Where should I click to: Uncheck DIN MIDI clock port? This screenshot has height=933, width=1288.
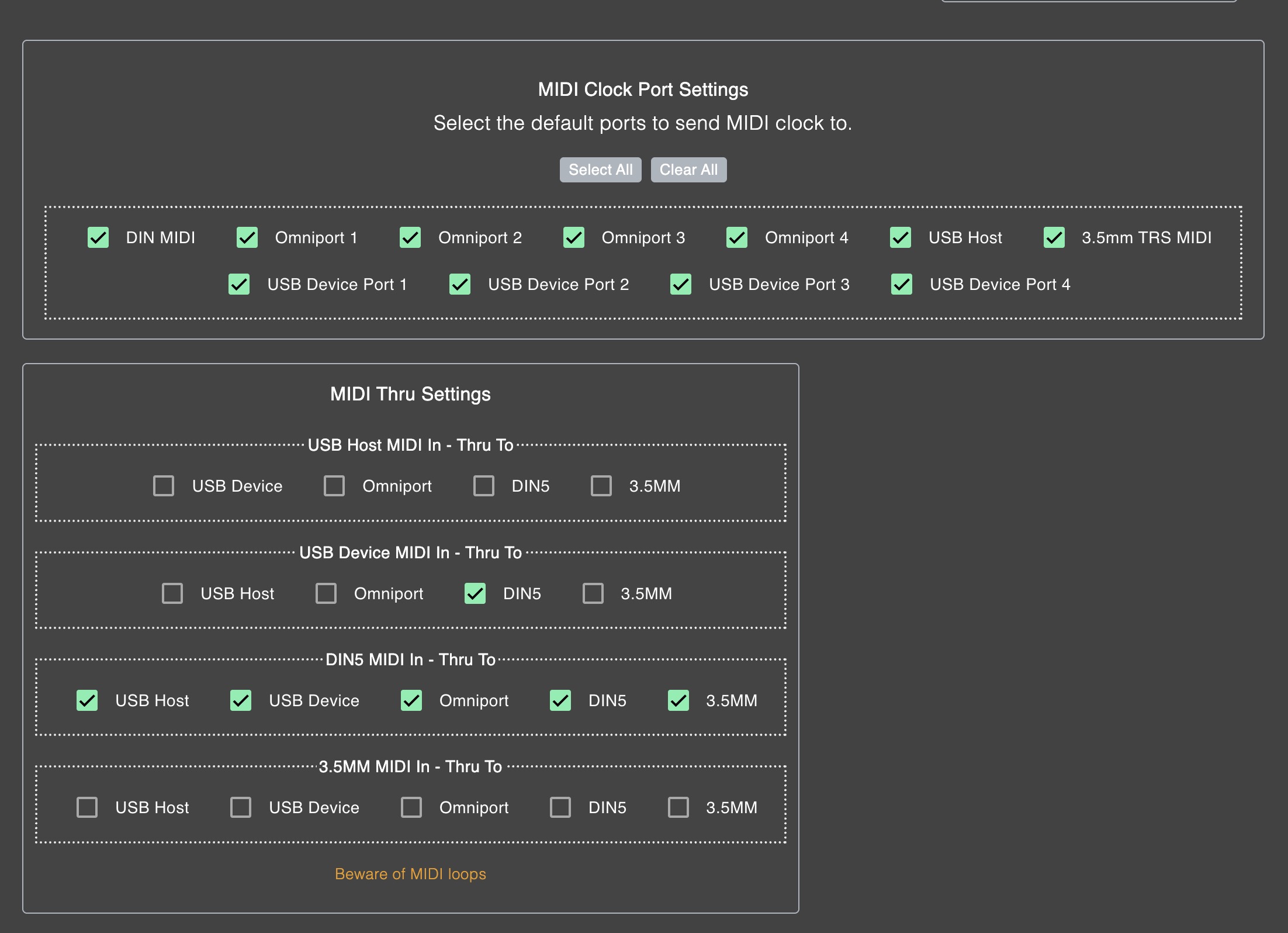98,237
